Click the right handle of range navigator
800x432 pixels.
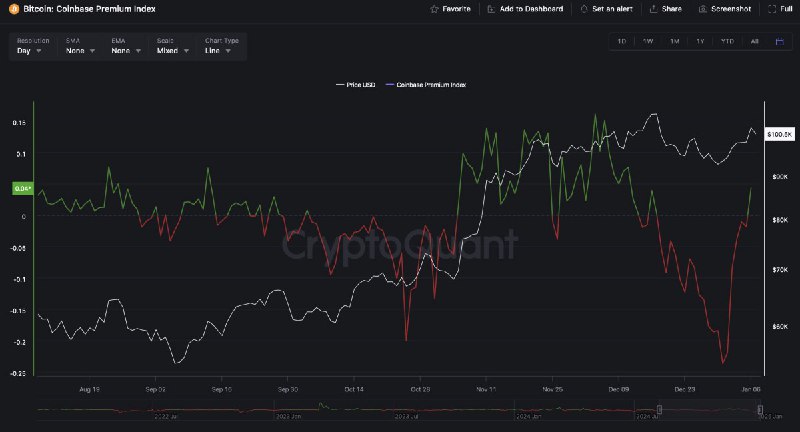760,410
